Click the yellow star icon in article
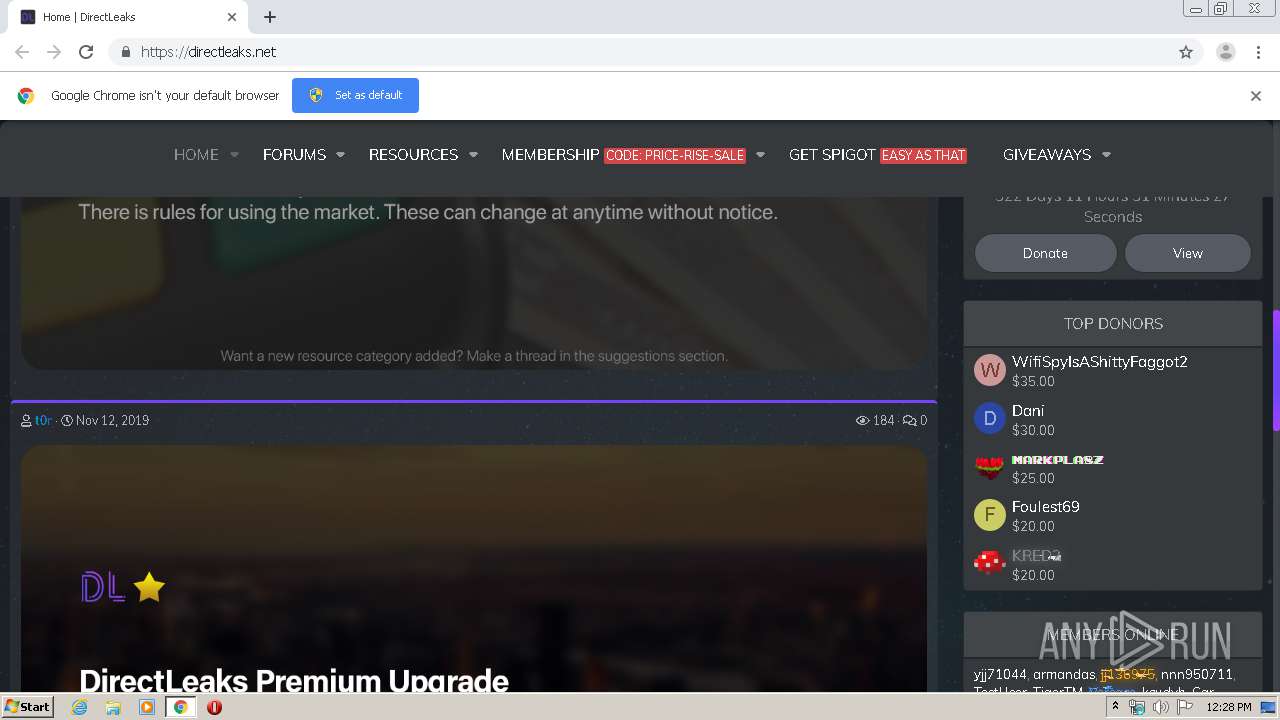 click(149, 587)
